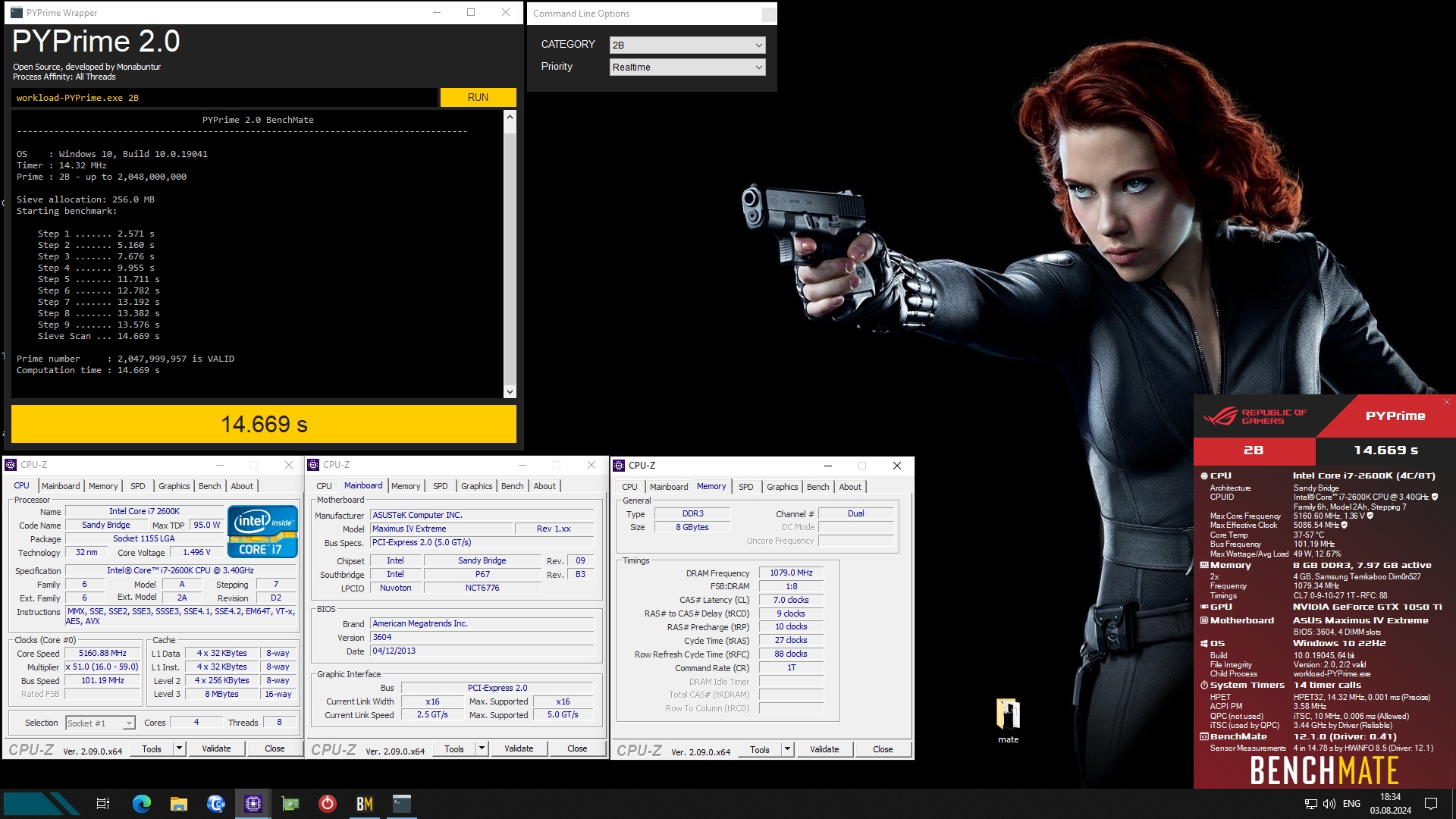Select the mate desktop icon
The height and width of the screenshot is (819, 1456).
(x=1008, y=721)
